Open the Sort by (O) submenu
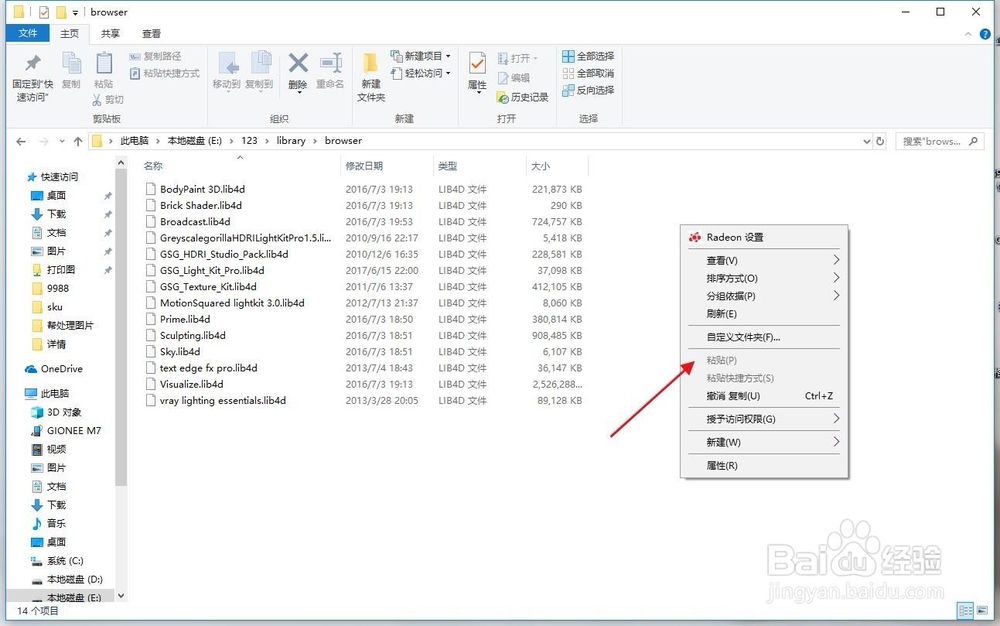The height and width of the screenshot is (626, 1000). pos(764,278)
